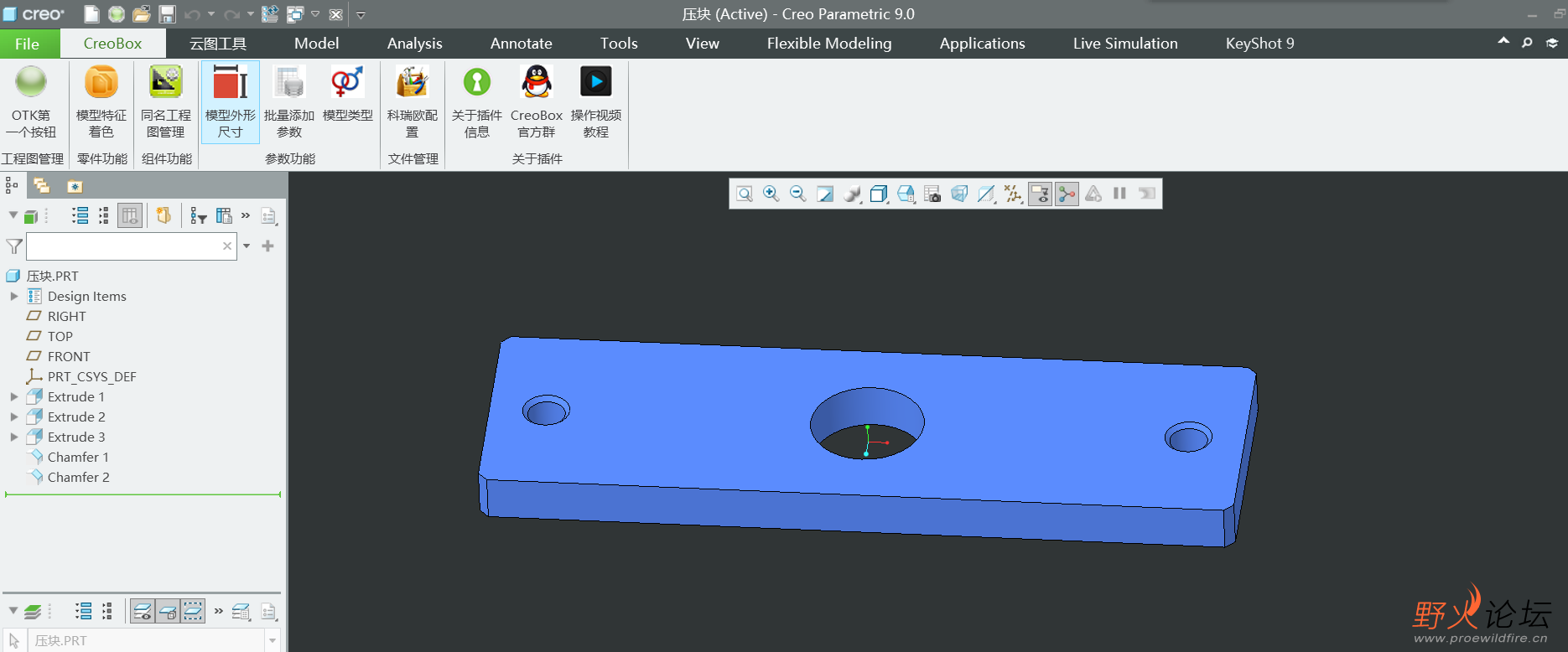Open the Folder Browser tab icon
The height and width of the screenshot is (652, 1568).
coord(41,186)
